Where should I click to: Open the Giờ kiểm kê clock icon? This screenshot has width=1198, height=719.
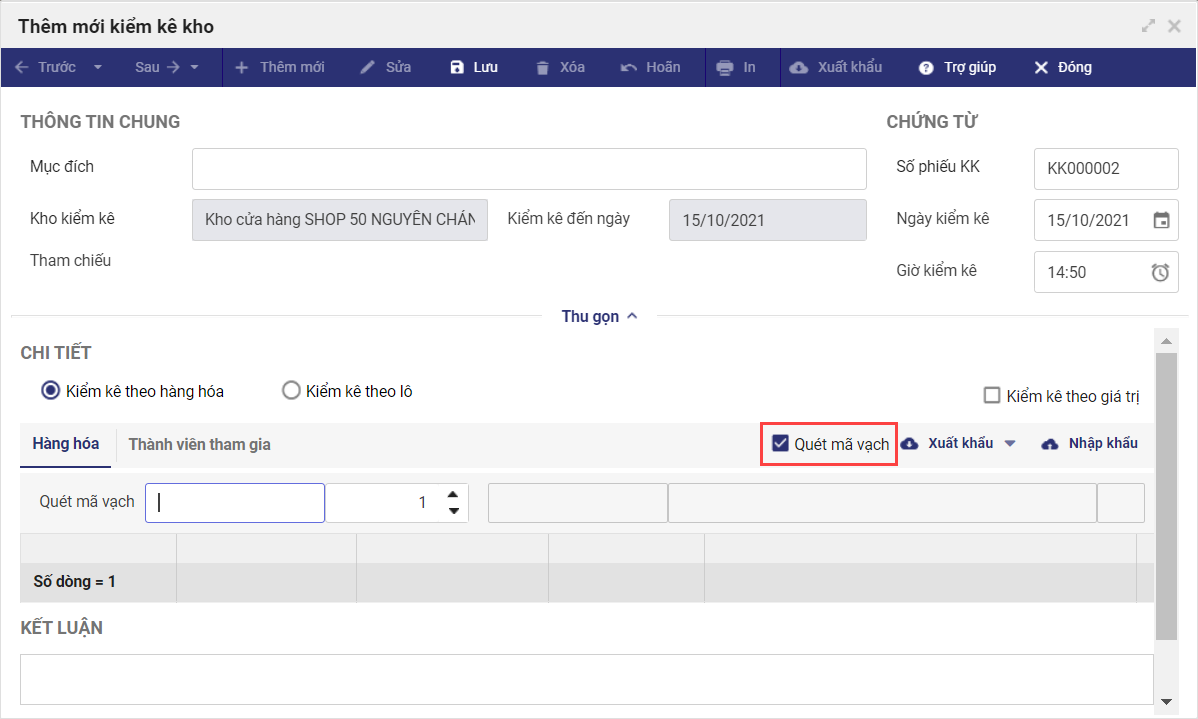[1160, 272]
